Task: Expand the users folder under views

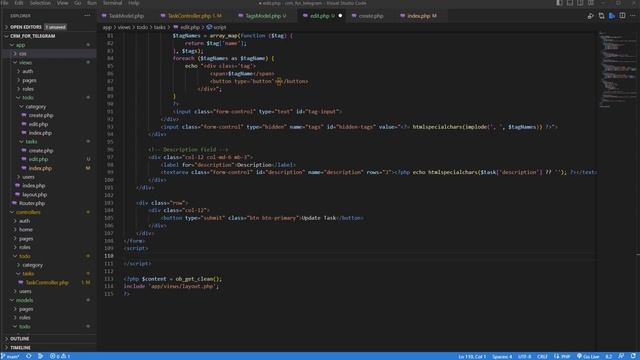Action: tap(28, 177)
